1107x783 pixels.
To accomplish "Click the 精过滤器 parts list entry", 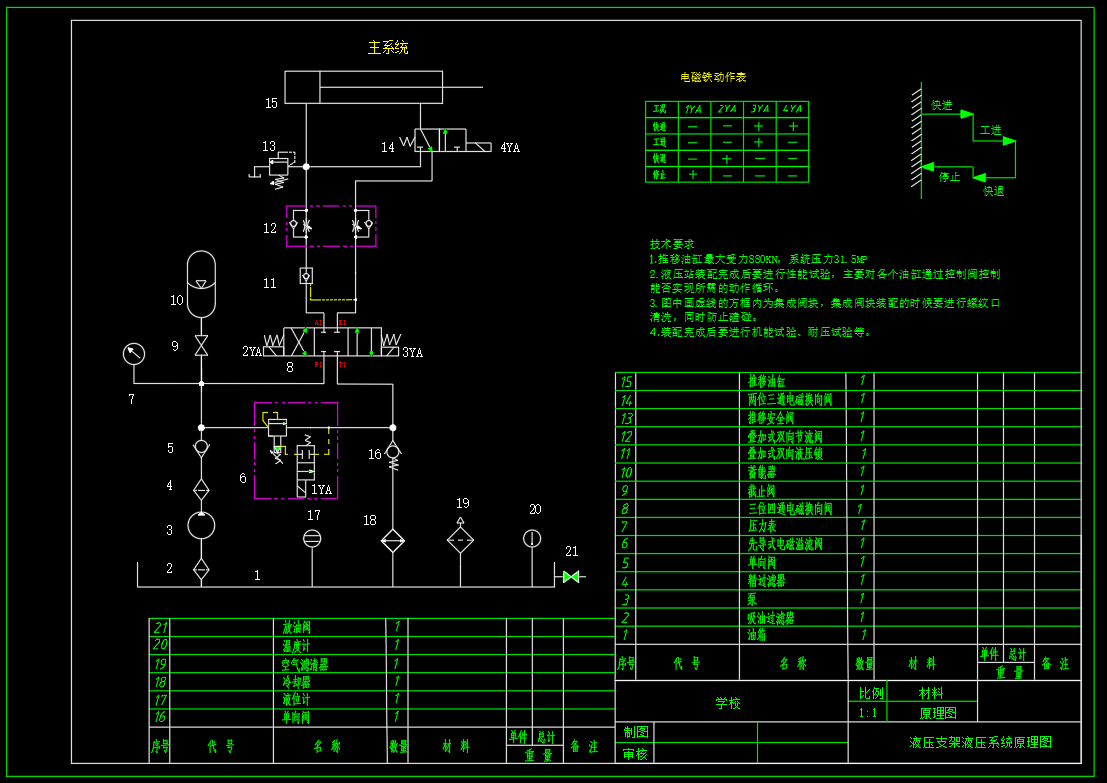I will 767,580.
